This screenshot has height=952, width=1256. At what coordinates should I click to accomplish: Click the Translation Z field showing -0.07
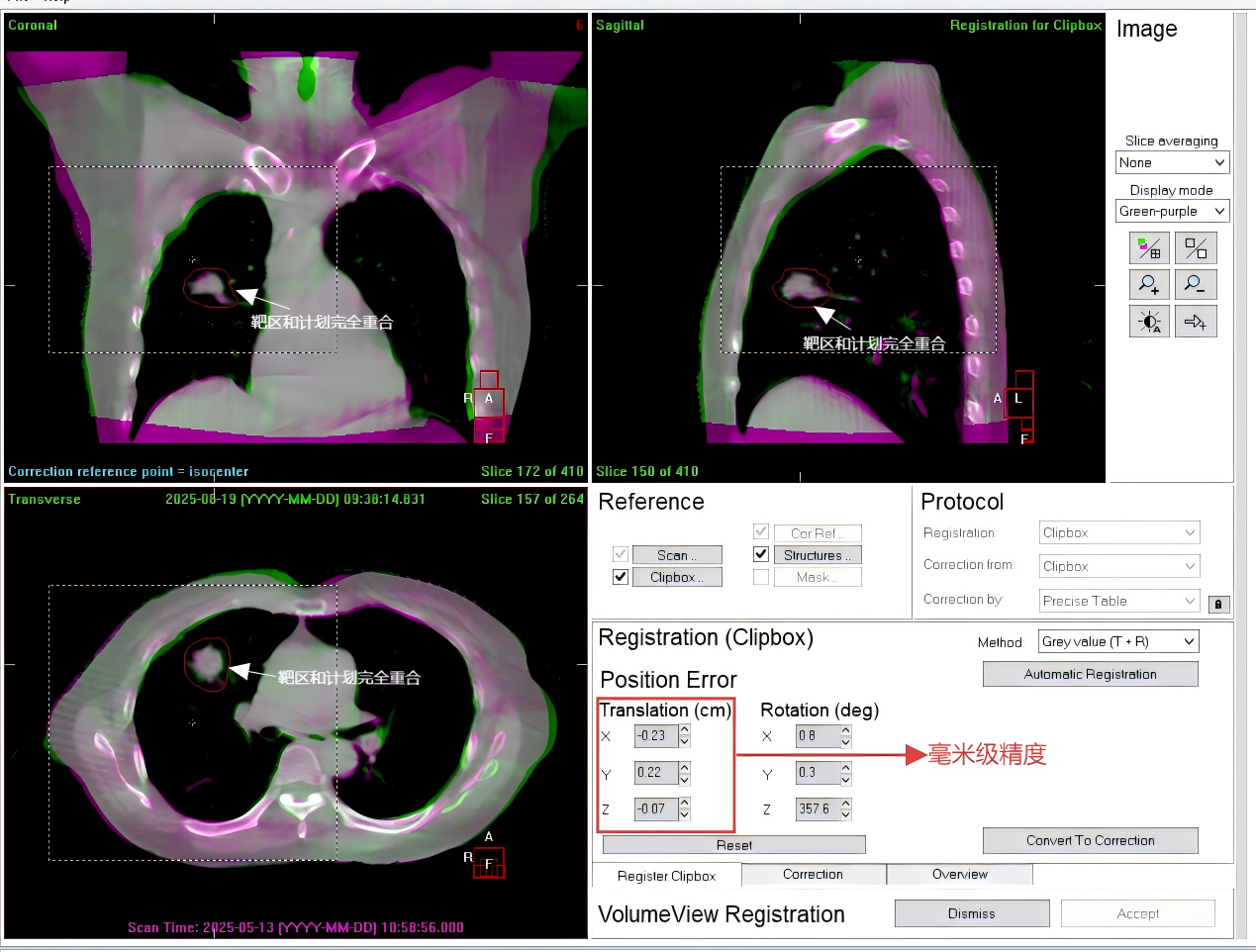coord(656,809)
